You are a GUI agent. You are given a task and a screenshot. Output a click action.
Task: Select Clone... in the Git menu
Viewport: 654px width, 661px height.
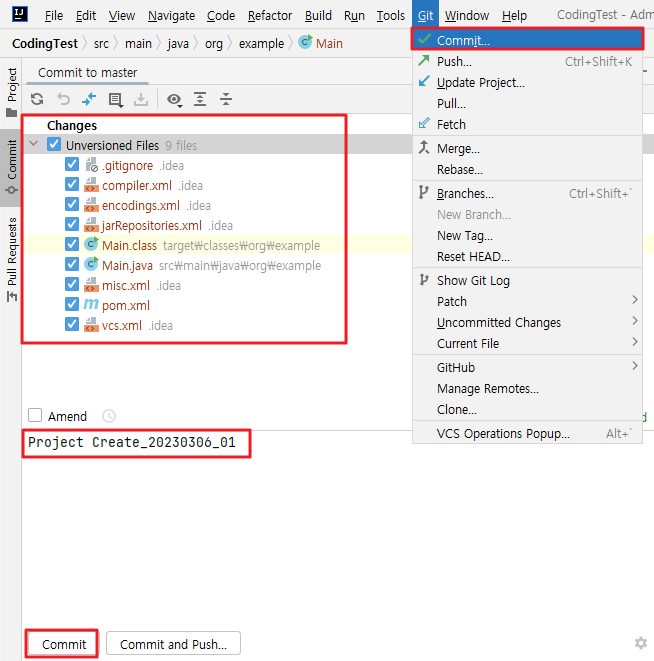point(527,410)
